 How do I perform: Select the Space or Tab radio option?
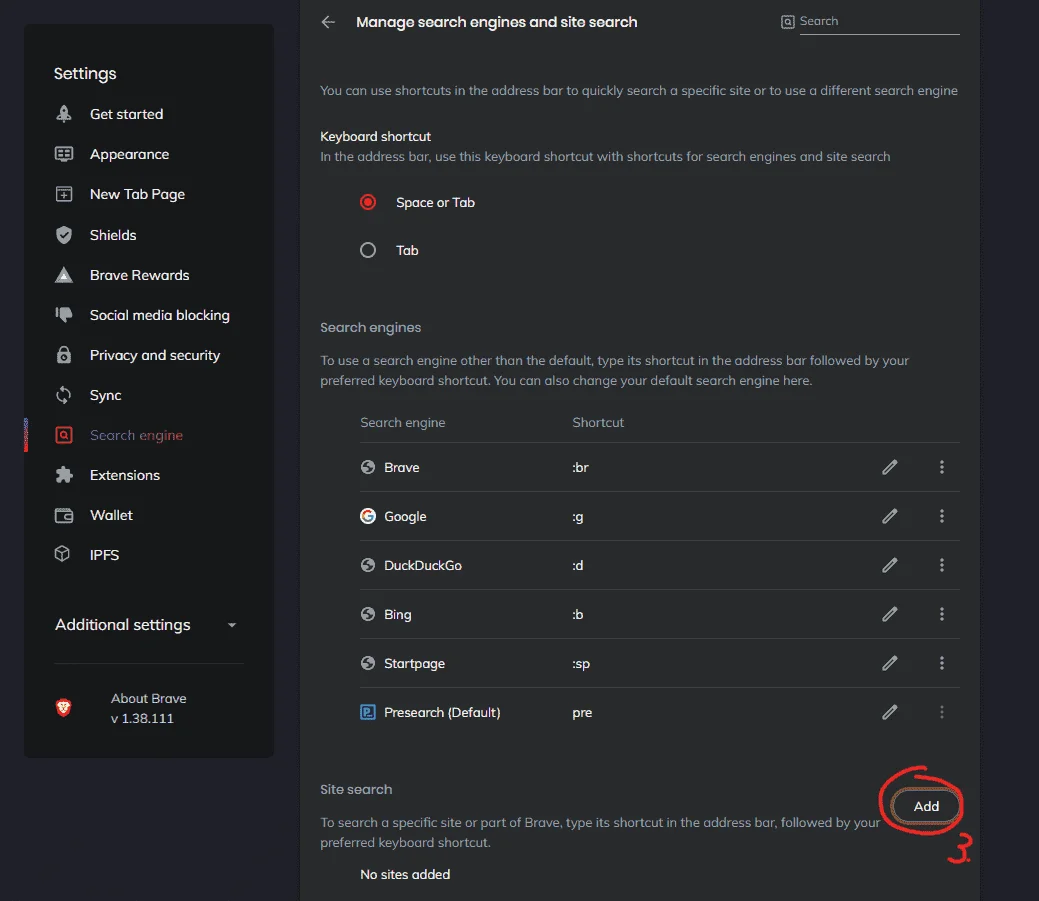click(368, 202)
